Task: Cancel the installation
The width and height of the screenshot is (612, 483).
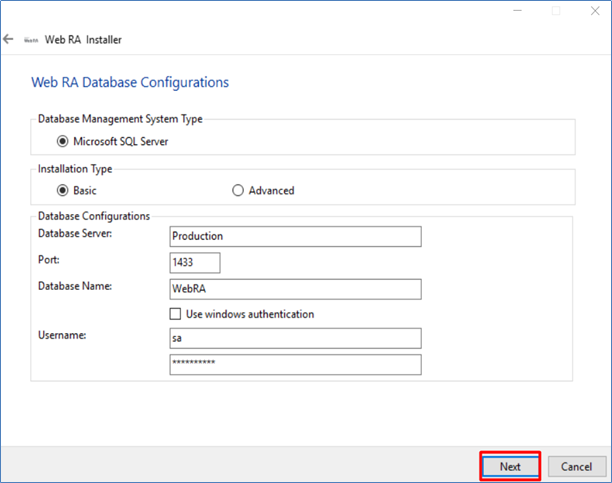Action: 576,466
